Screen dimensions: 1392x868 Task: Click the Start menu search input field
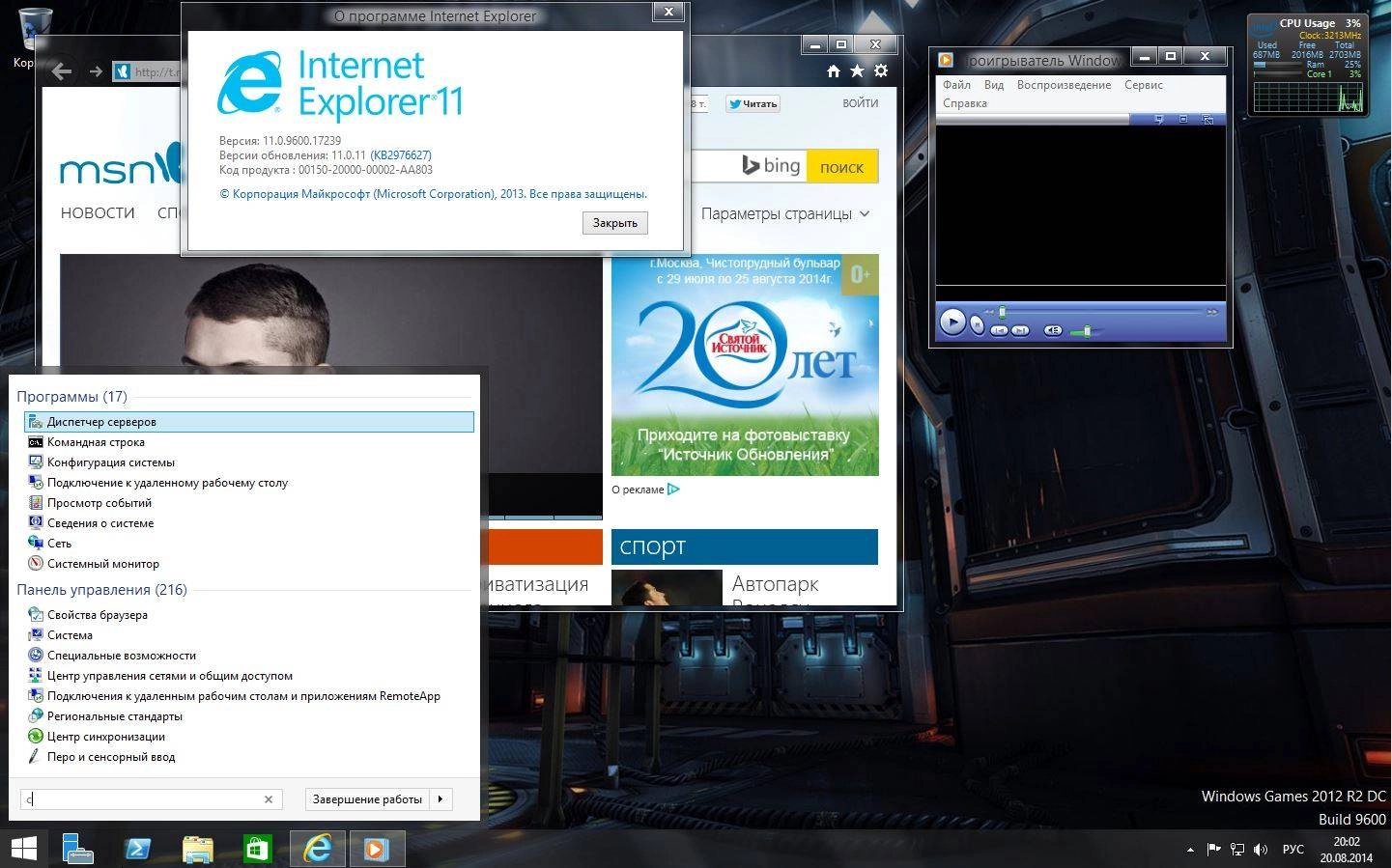(x=141, y=799)
